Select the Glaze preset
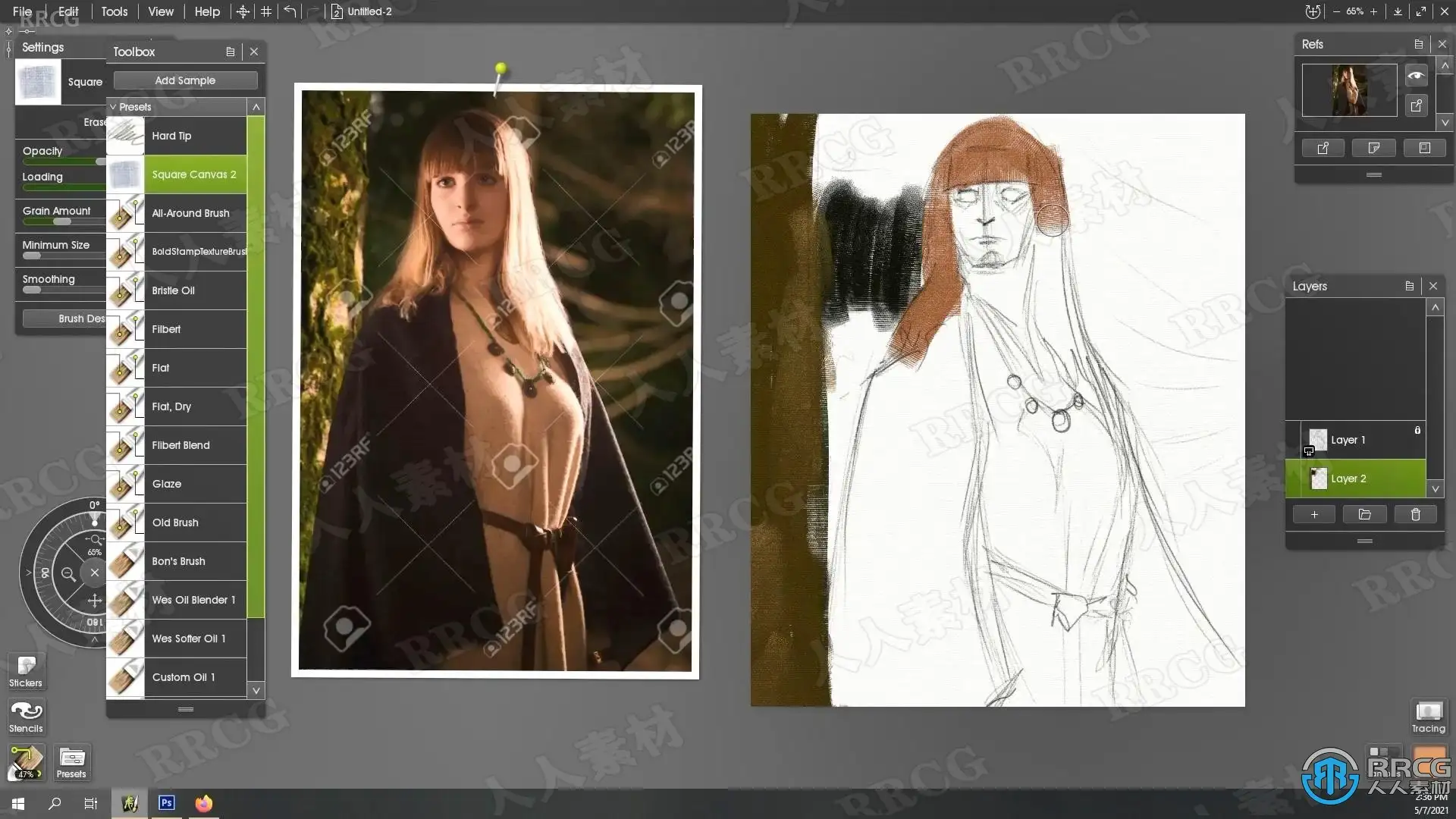This screenshot has height=819, width=1456. click(176, 484)
